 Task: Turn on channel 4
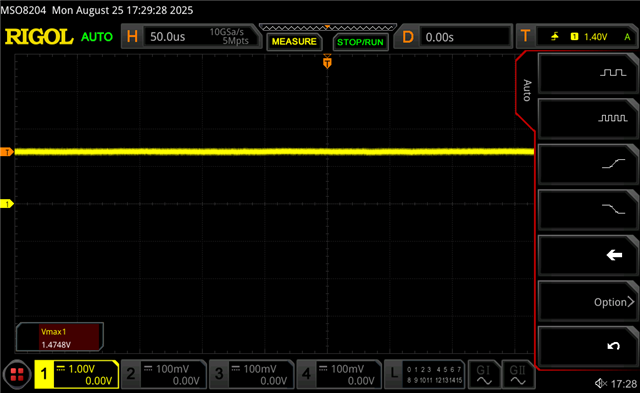click(339, 374)
